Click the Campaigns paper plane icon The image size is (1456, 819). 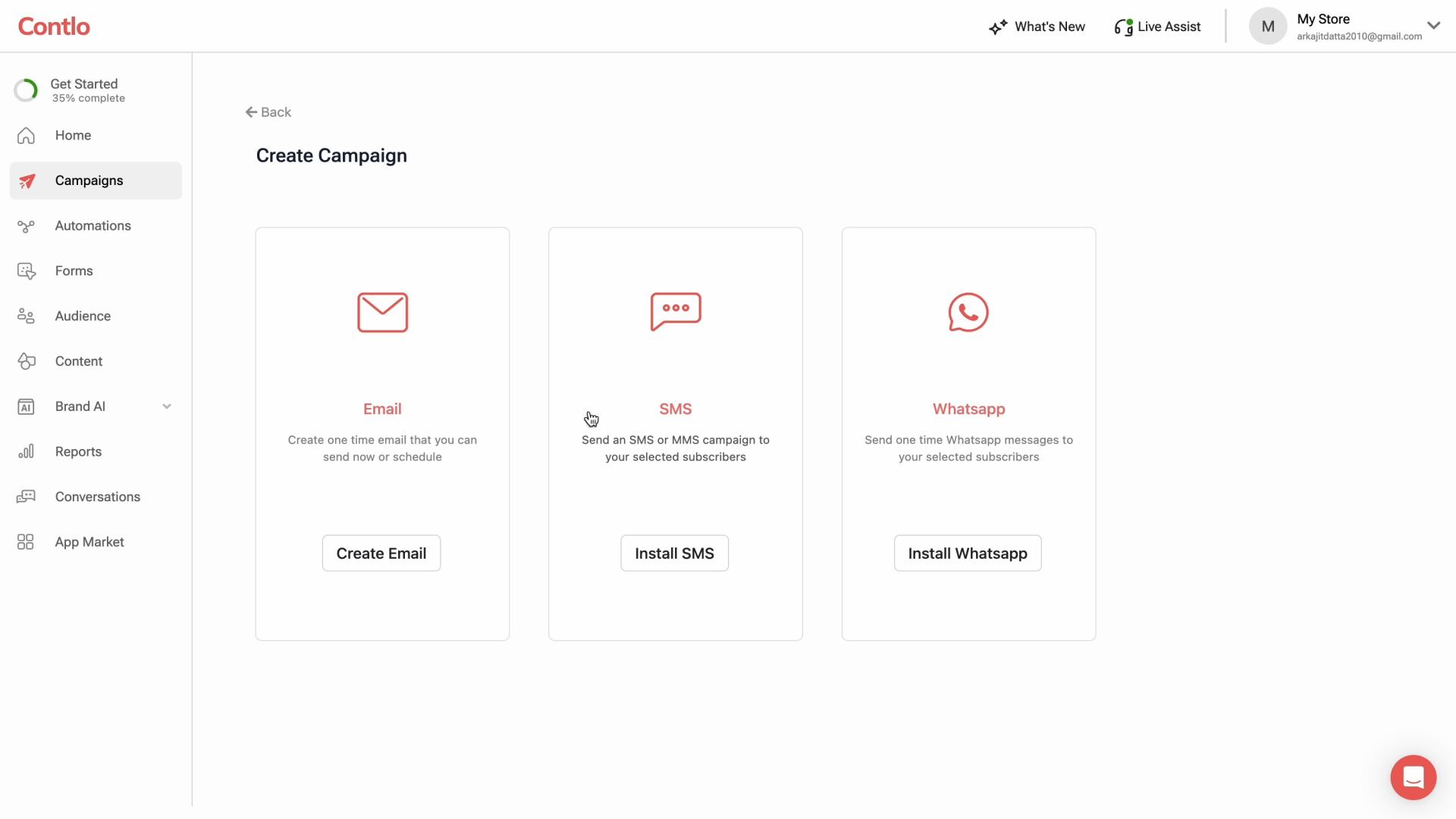click(x=27, y=180)
